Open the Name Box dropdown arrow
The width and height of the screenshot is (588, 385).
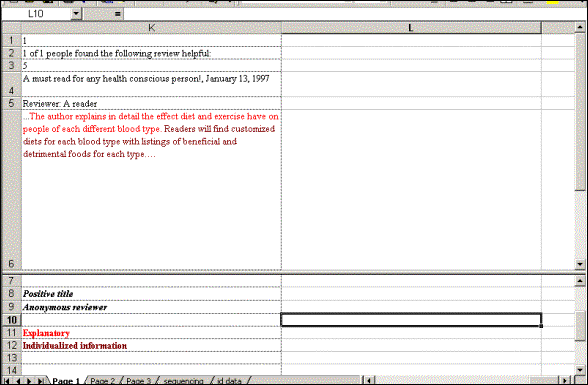point(76,14)
